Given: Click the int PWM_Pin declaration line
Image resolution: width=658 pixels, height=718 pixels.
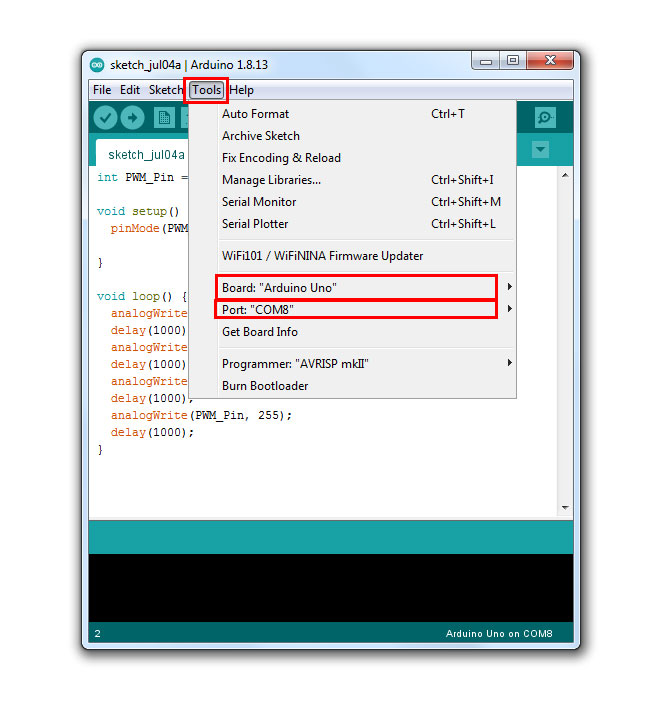Looking at the screenshot, I should [142, 177].
